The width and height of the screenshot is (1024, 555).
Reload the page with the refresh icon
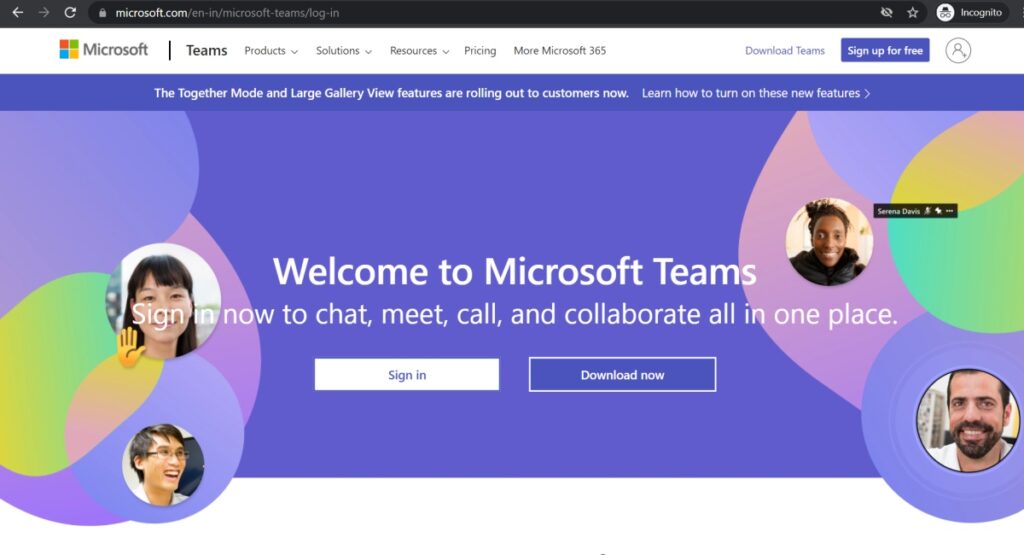click(x=70, y=12)
